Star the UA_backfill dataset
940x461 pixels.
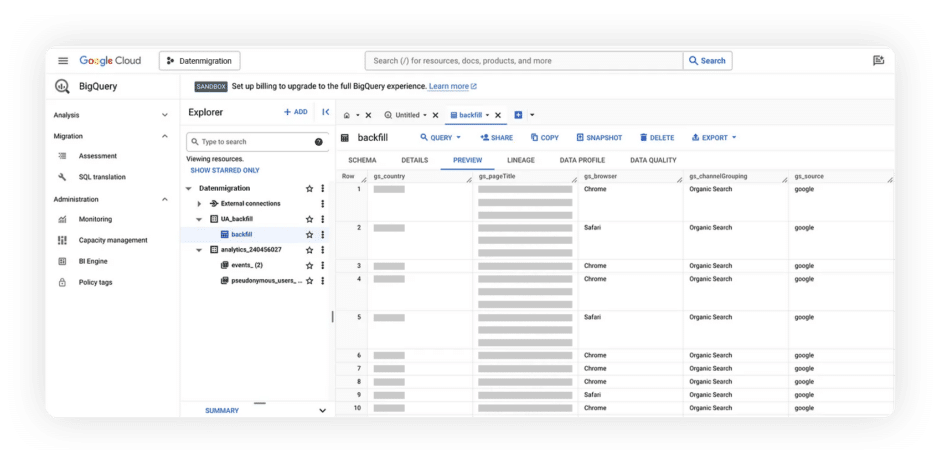(x=309, y=219)
